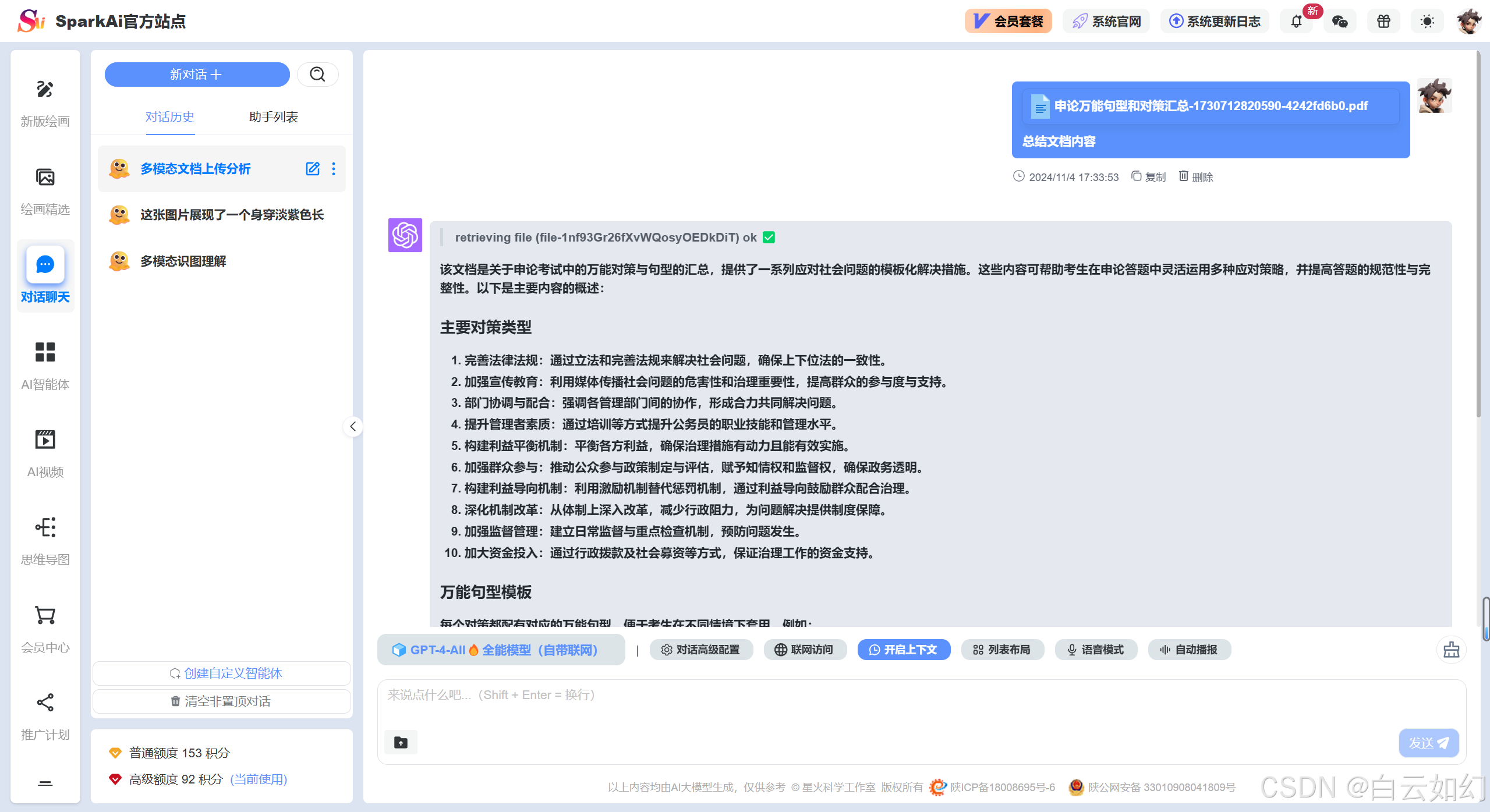
Task: Click the file upload folder icon
Action: [x=401, y=742]
